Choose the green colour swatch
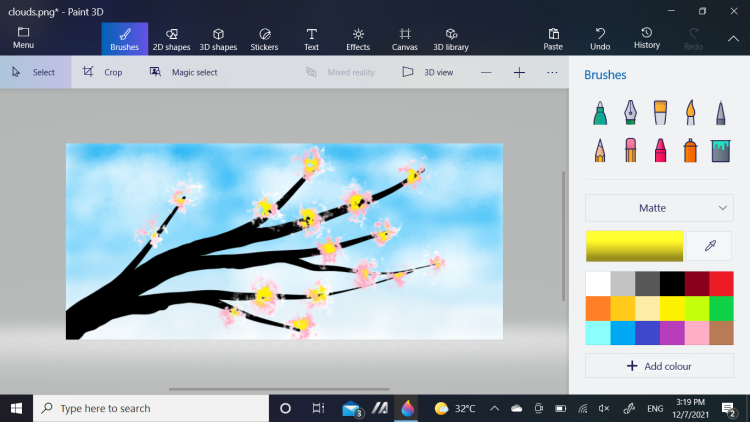The width and height of the screenshot is (750, 422). click(721, 308)
